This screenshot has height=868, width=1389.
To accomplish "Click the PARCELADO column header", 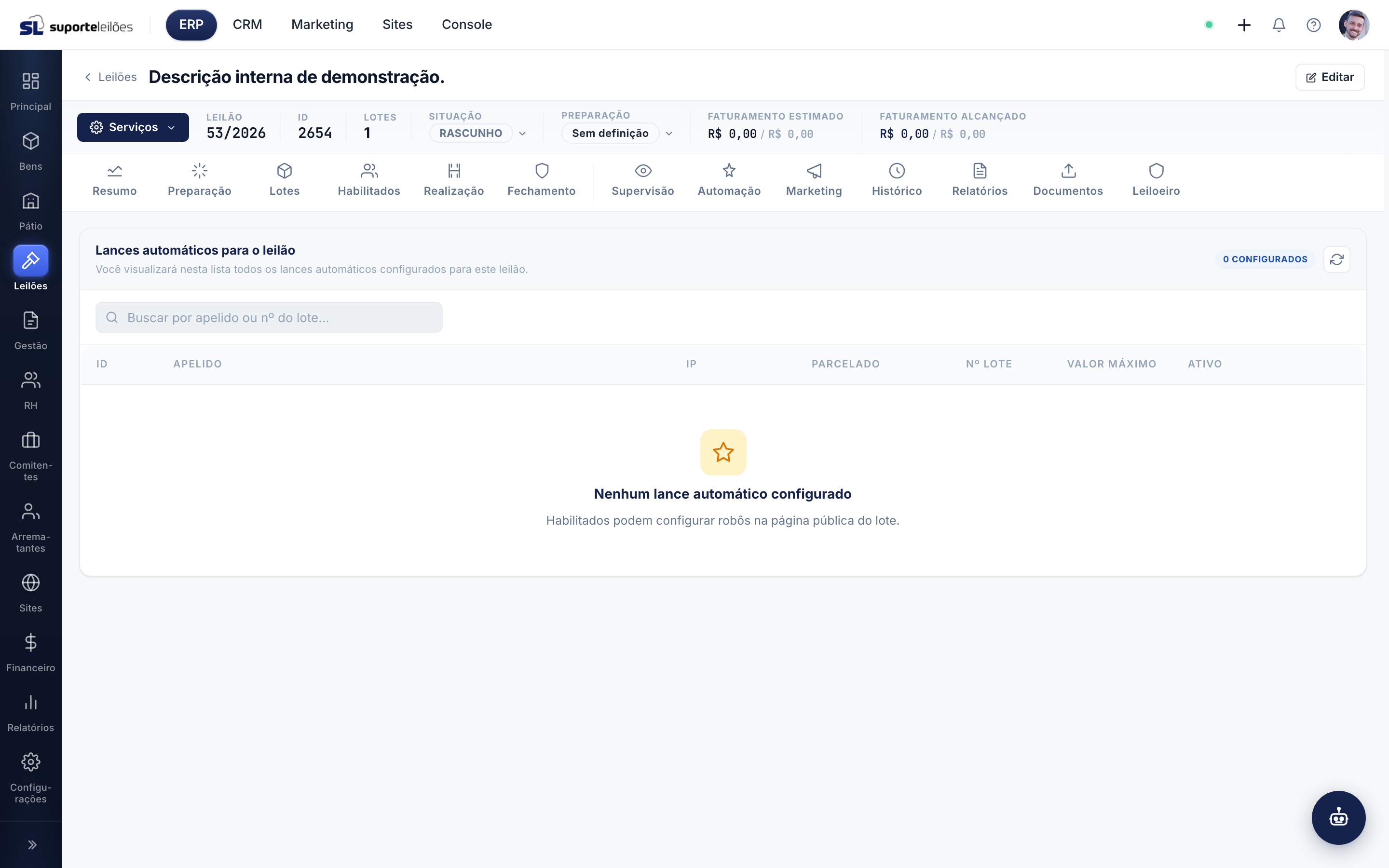I will (845, 364).
